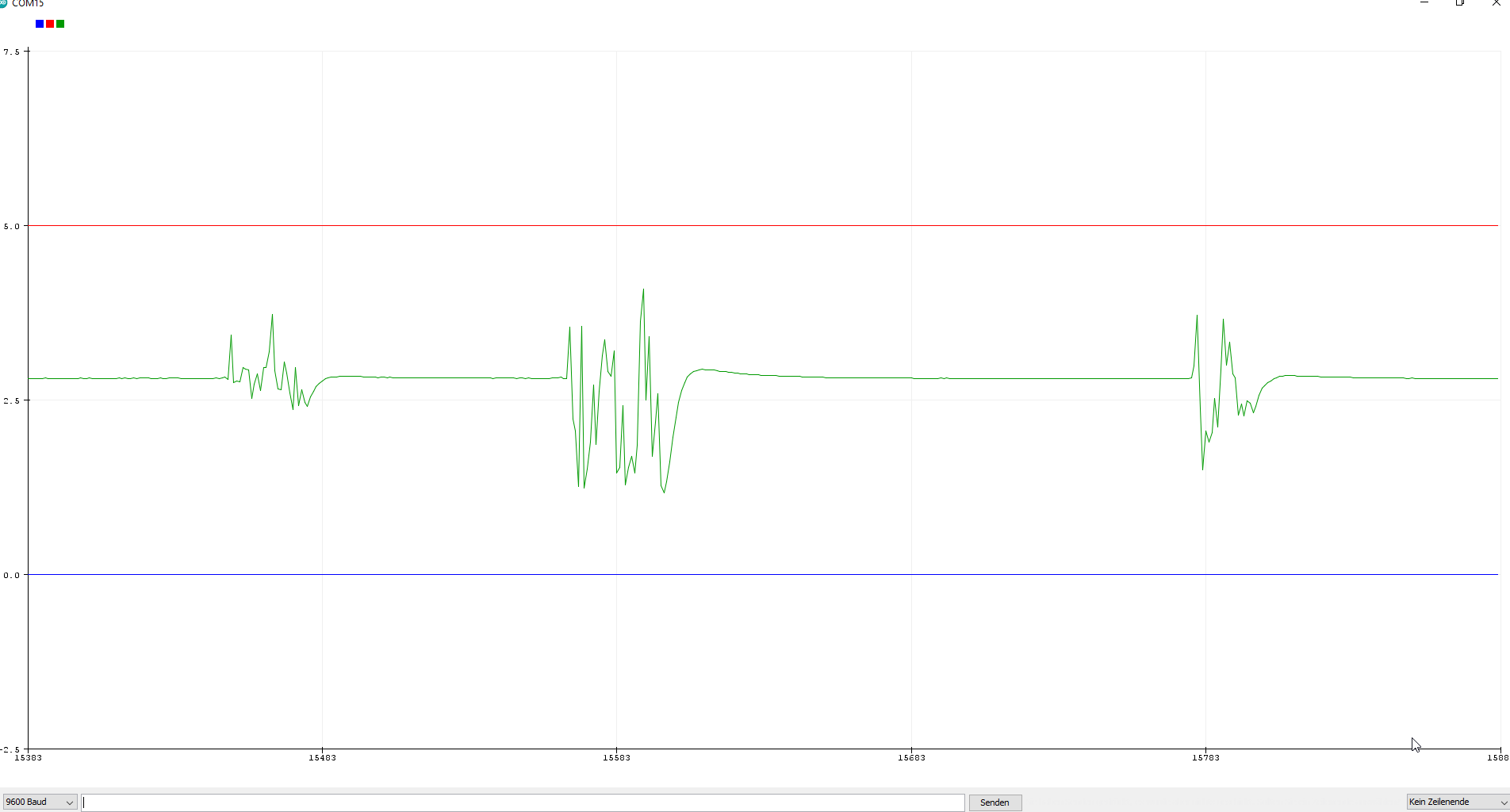Click the red legend square

point(50,24)
